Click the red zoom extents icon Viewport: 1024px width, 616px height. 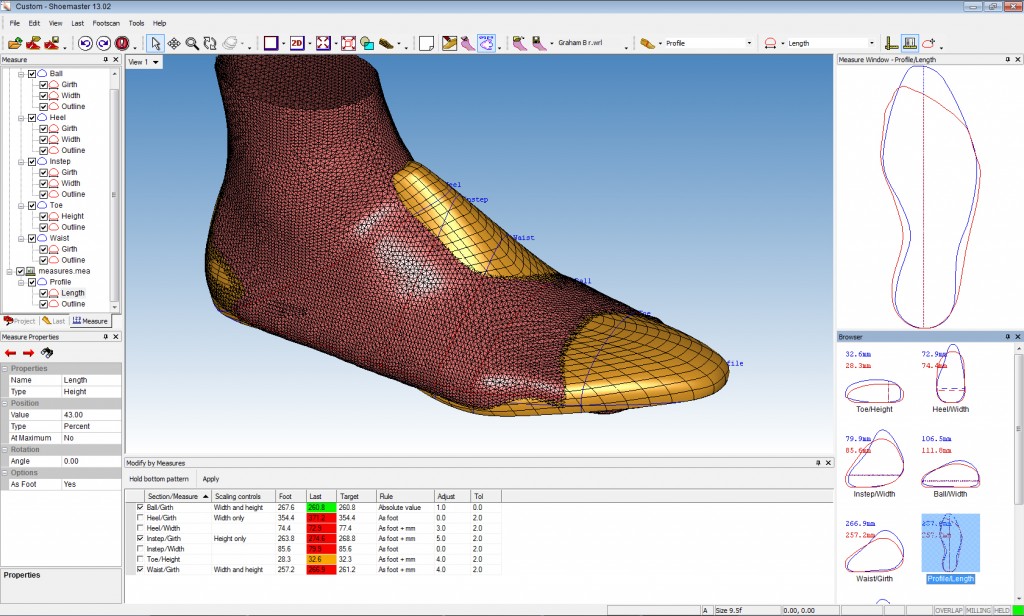click(x=349, y=43)
